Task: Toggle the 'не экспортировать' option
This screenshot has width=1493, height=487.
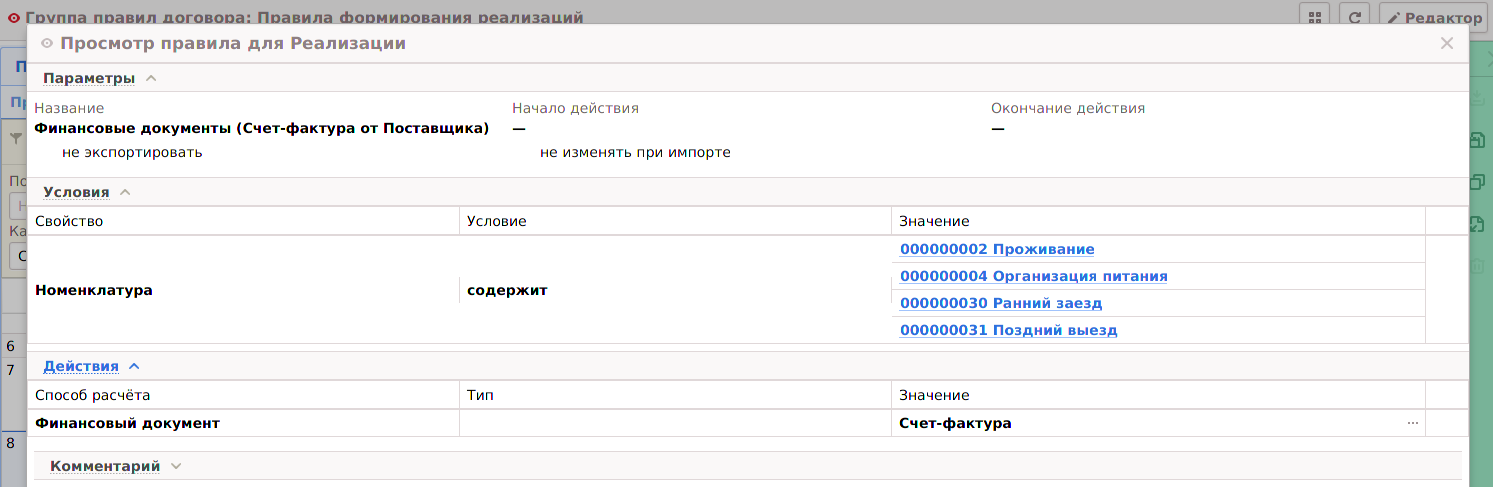Action: pyautogui.click(x=132, y=153)
